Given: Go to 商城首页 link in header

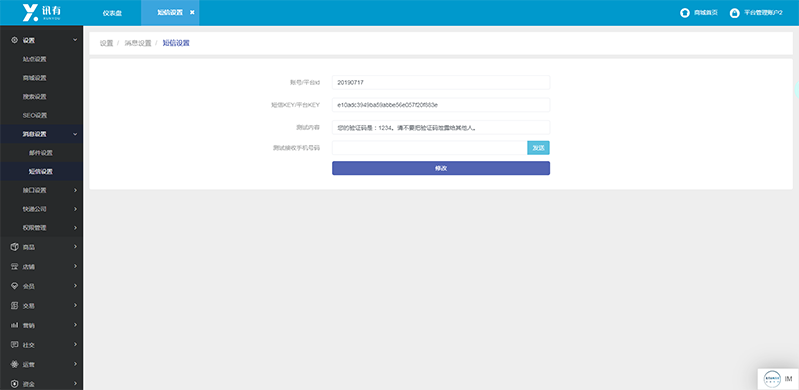Looking at the screenshot, I should [x=706, y=13].
